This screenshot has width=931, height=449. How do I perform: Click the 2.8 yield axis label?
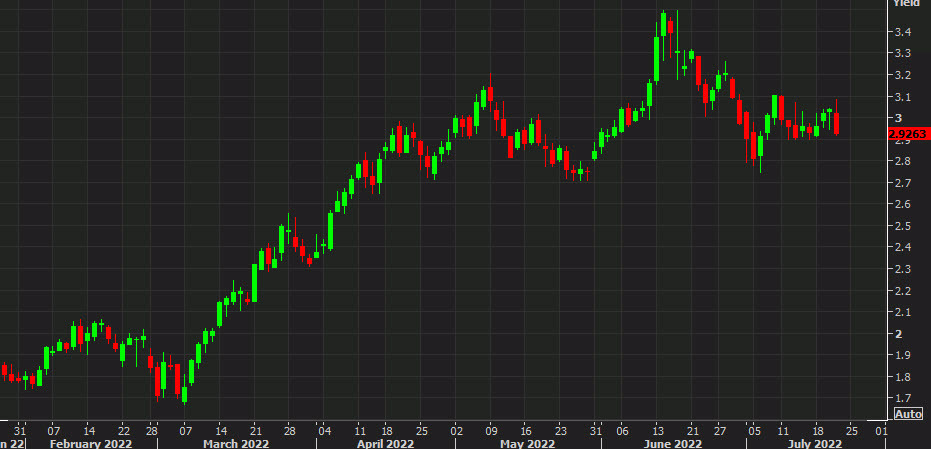[903, 162]
